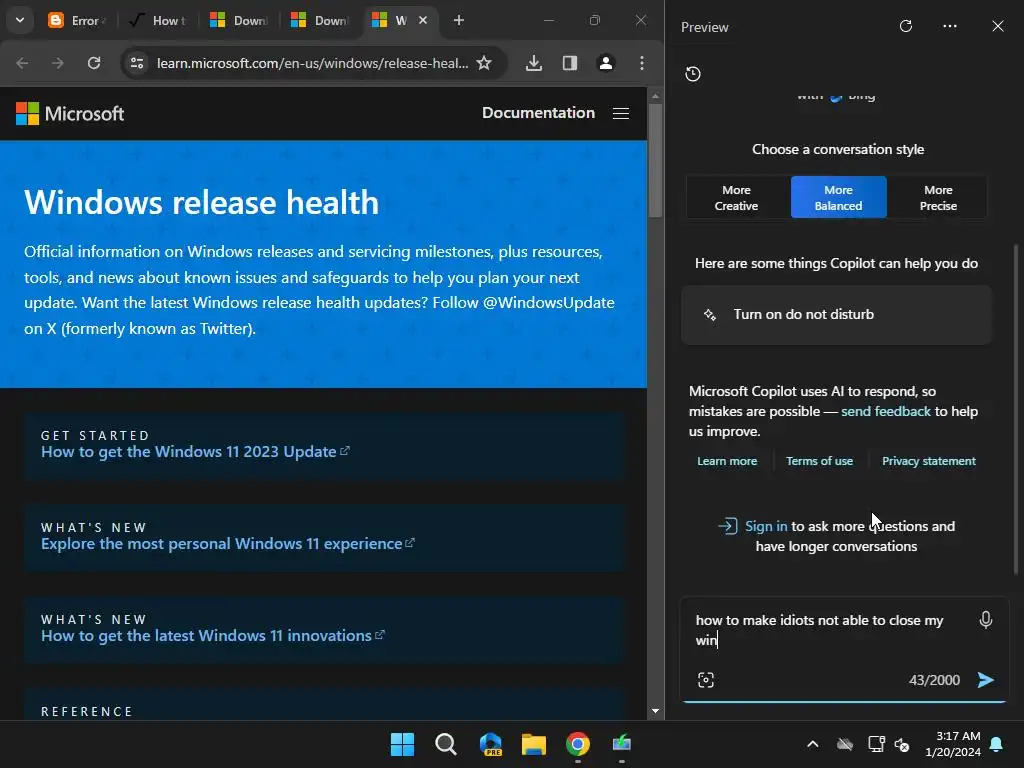Open the first Downl Microsoft tab
The width and height of the screenshot is (1024, 768).
pyautogui.click(x=239, y=20)
